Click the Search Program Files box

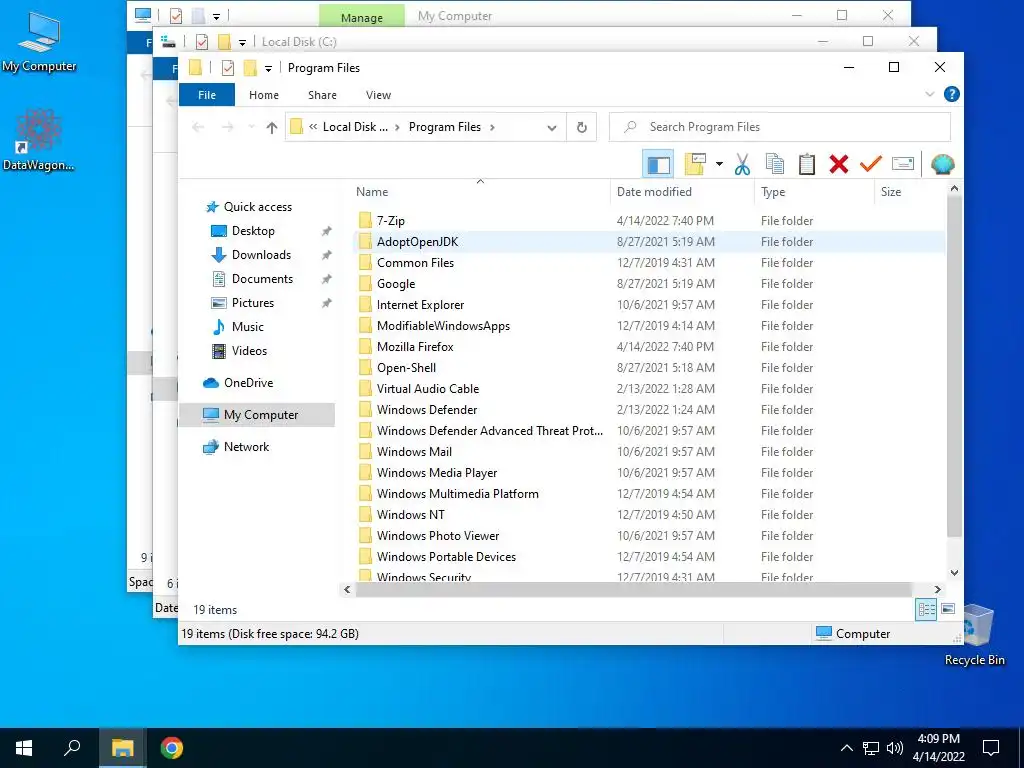click(x=780, y=127)
